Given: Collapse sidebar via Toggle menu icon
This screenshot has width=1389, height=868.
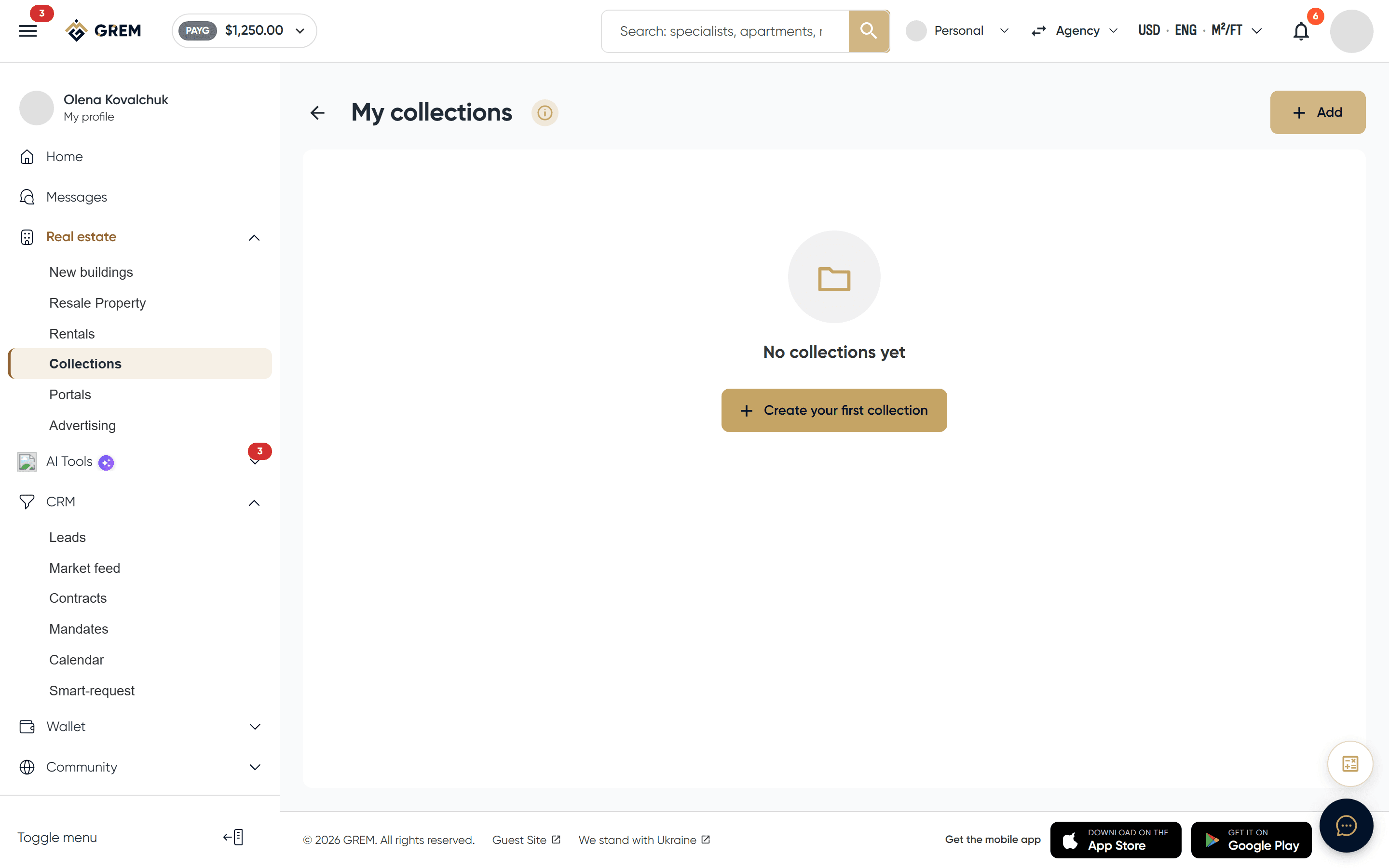Looking at the screenshot, I should 233,837.
